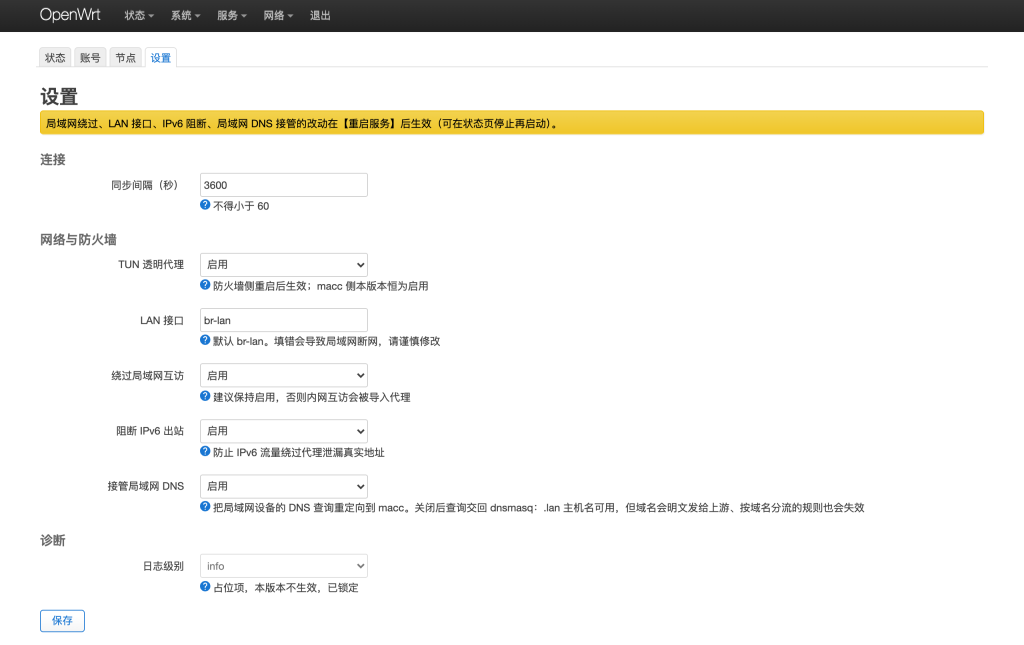The height and width of the screenshot is (645, 1024).
Task: Focus the 同步间隔 input showing 3600
Action: click(283, 185)
